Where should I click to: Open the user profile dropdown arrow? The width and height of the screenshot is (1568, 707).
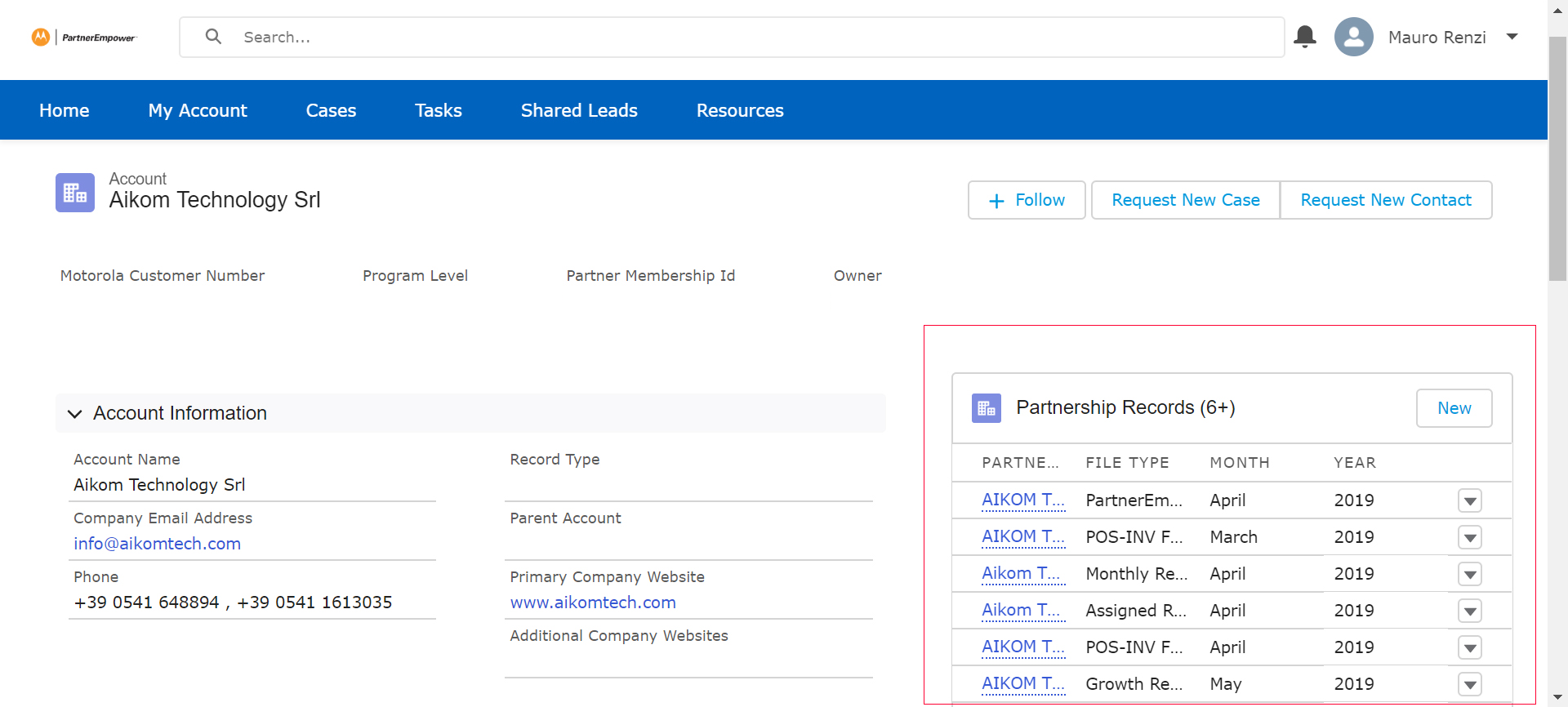pos(1512,37)
